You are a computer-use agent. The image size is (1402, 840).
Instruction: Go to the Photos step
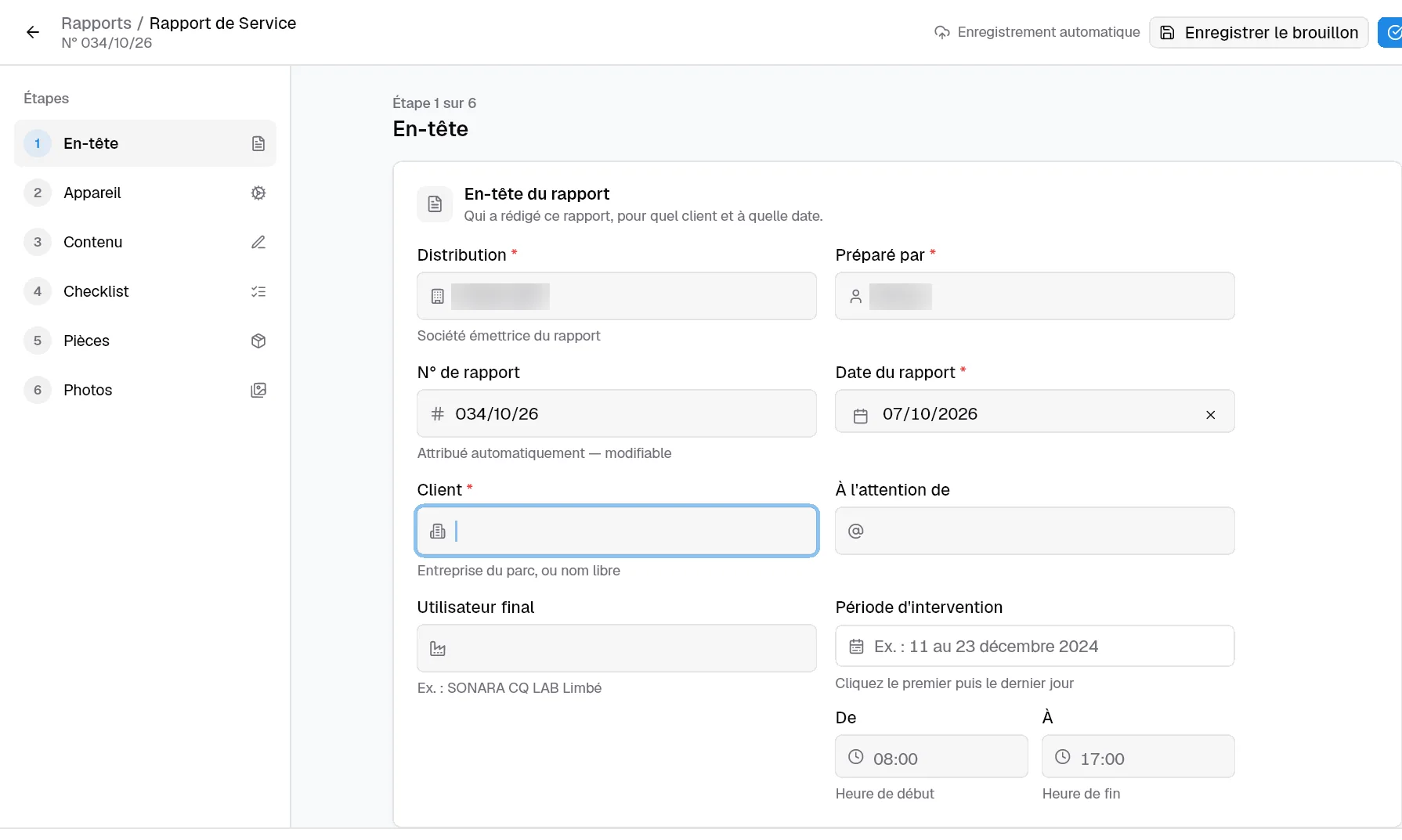pos(145,390)
